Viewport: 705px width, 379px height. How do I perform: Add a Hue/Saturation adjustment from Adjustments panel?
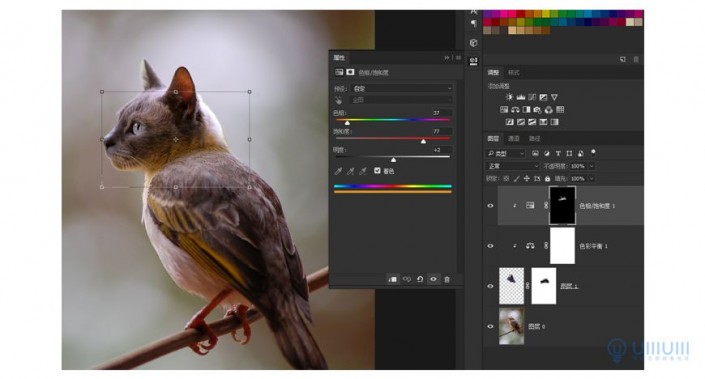coord(504,110)
